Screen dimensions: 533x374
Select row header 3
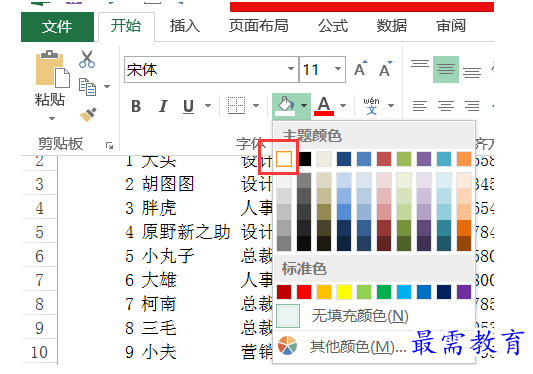pyautogui.click(x=39, y=184)
